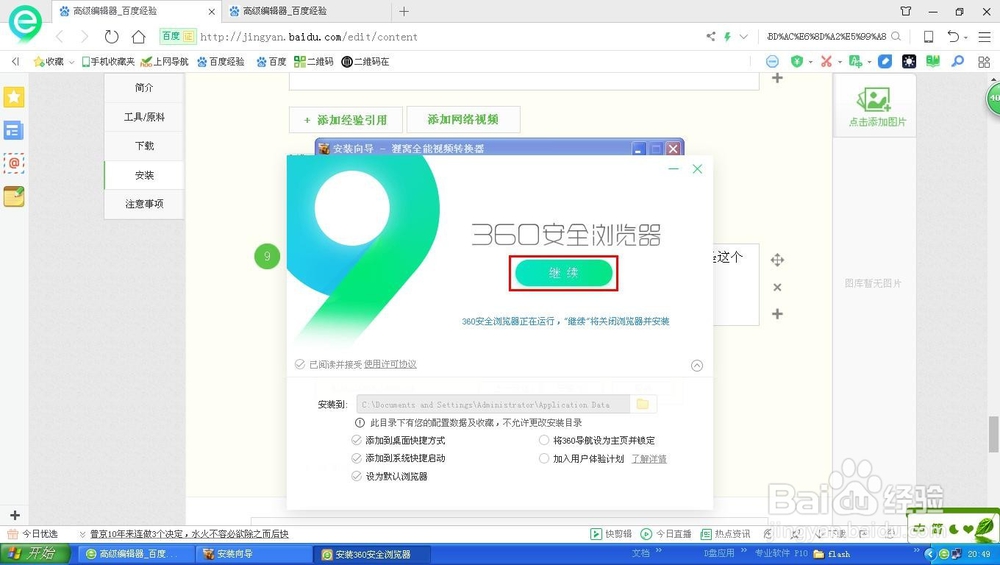Select 工具/原料 in the editor sidebar

(x=144, y=117)
